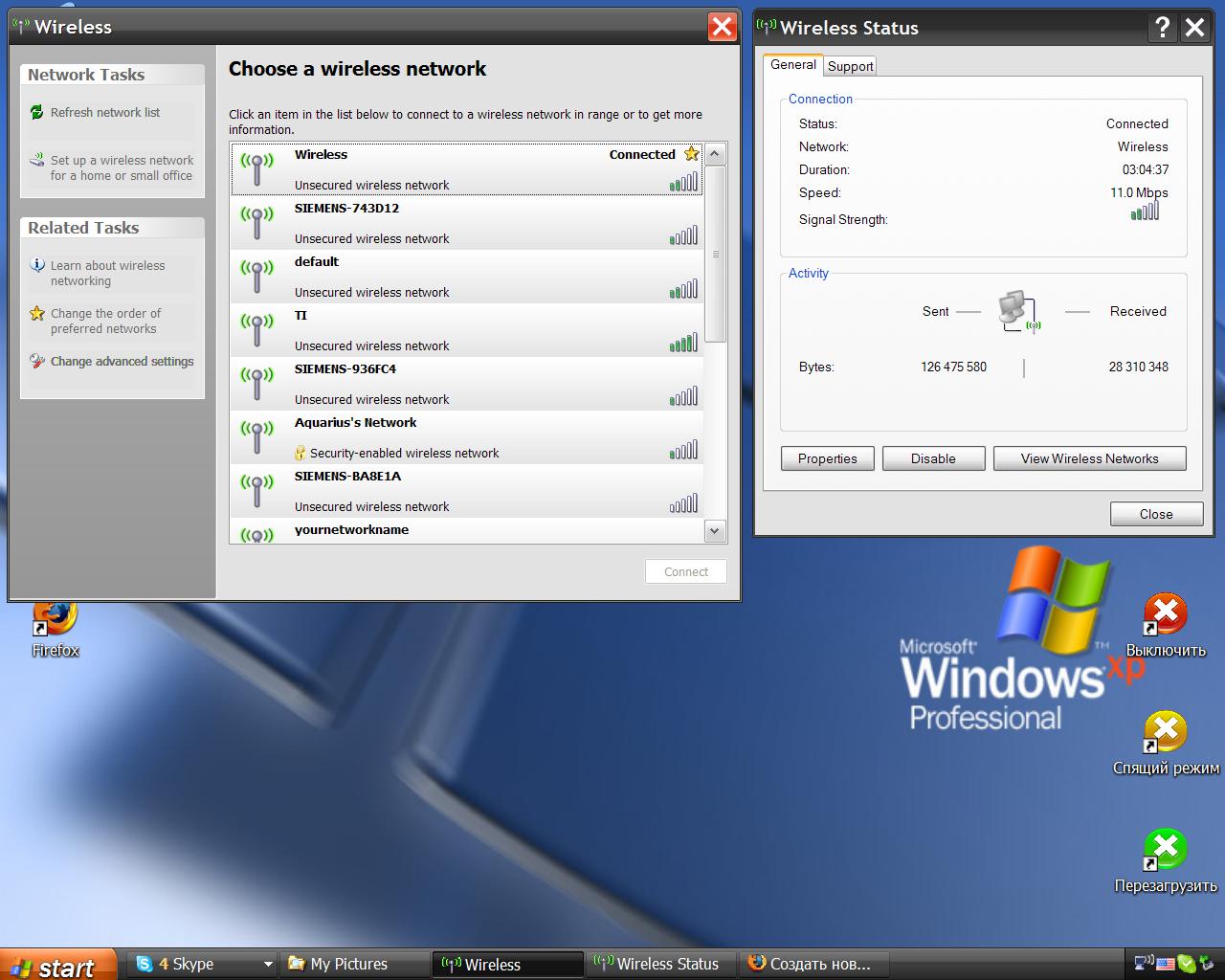
Task: Close the Wireless network chooser window
Action: tap(722, 27)
